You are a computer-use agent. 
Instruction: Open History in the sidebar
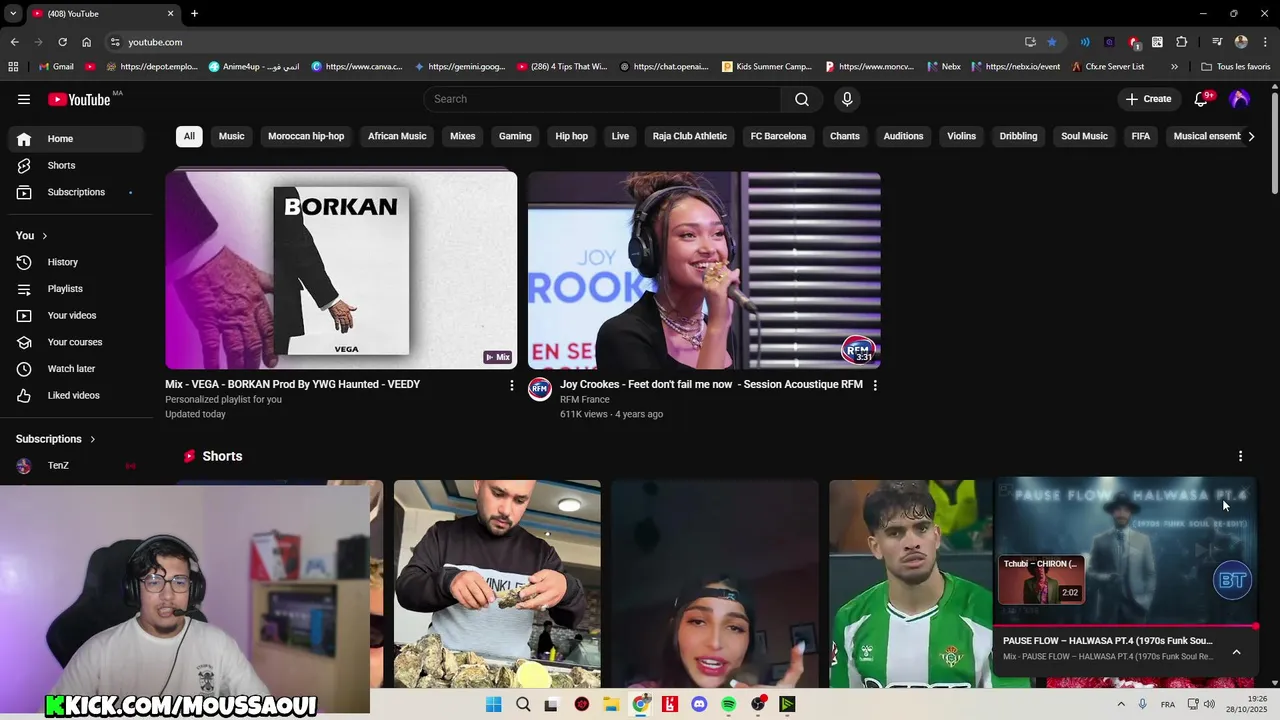click(x=76, y=262)
